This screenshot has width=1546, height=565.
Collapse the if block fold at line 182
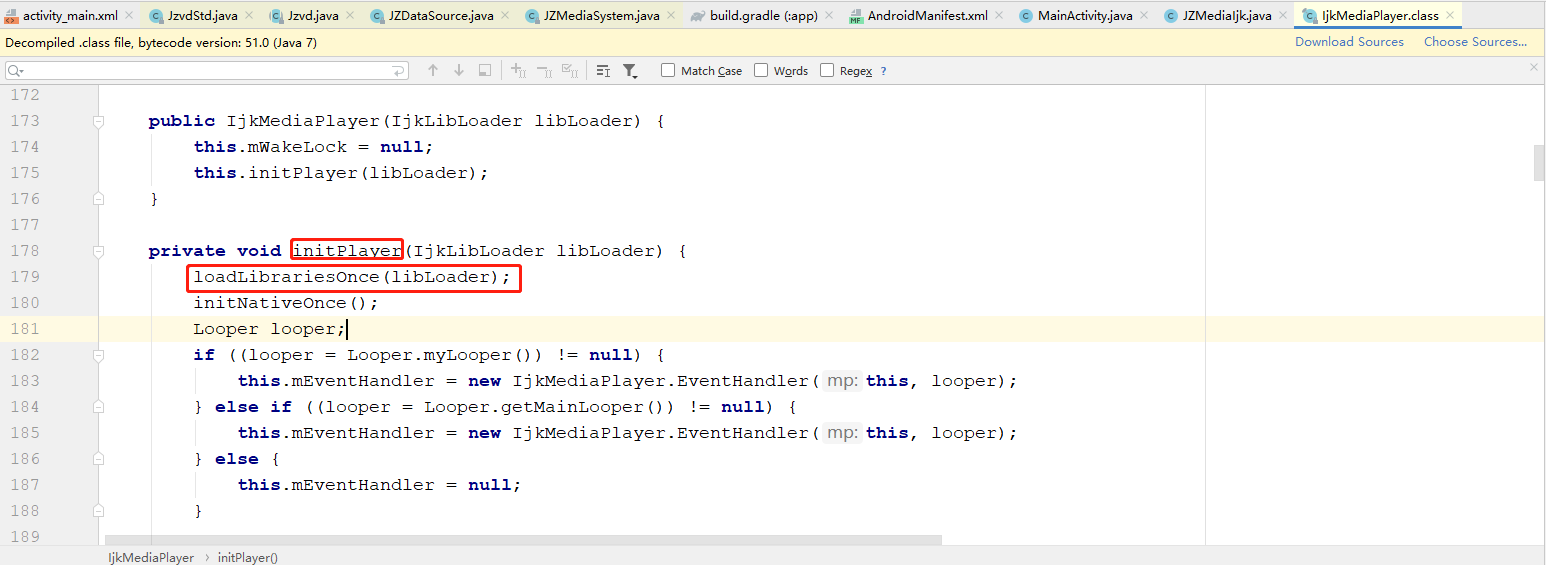(98, 355)
